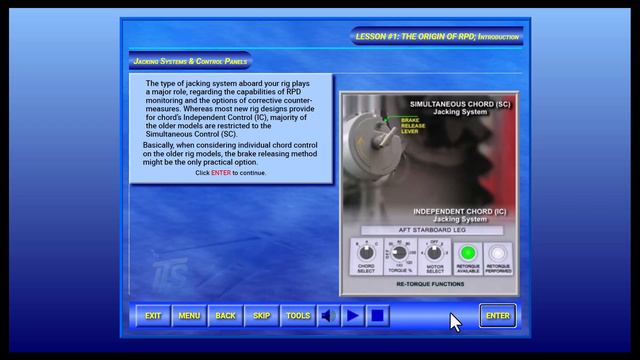Click the Retorque Performed indicator
The height and width of the screenshot is (360, 640).
[498, 253]
